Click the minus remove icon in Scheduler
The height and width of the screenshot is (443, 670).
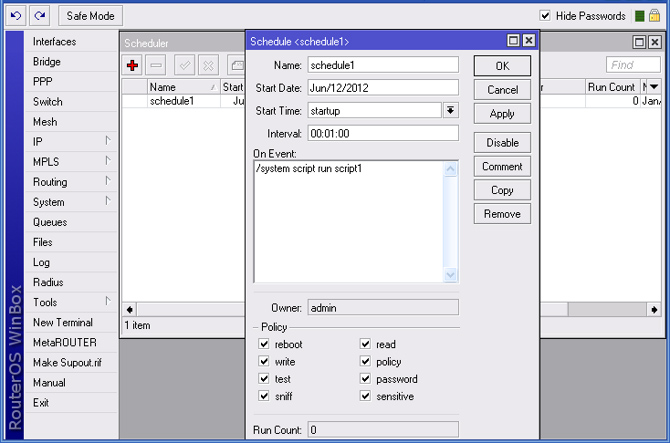[156, 65]
